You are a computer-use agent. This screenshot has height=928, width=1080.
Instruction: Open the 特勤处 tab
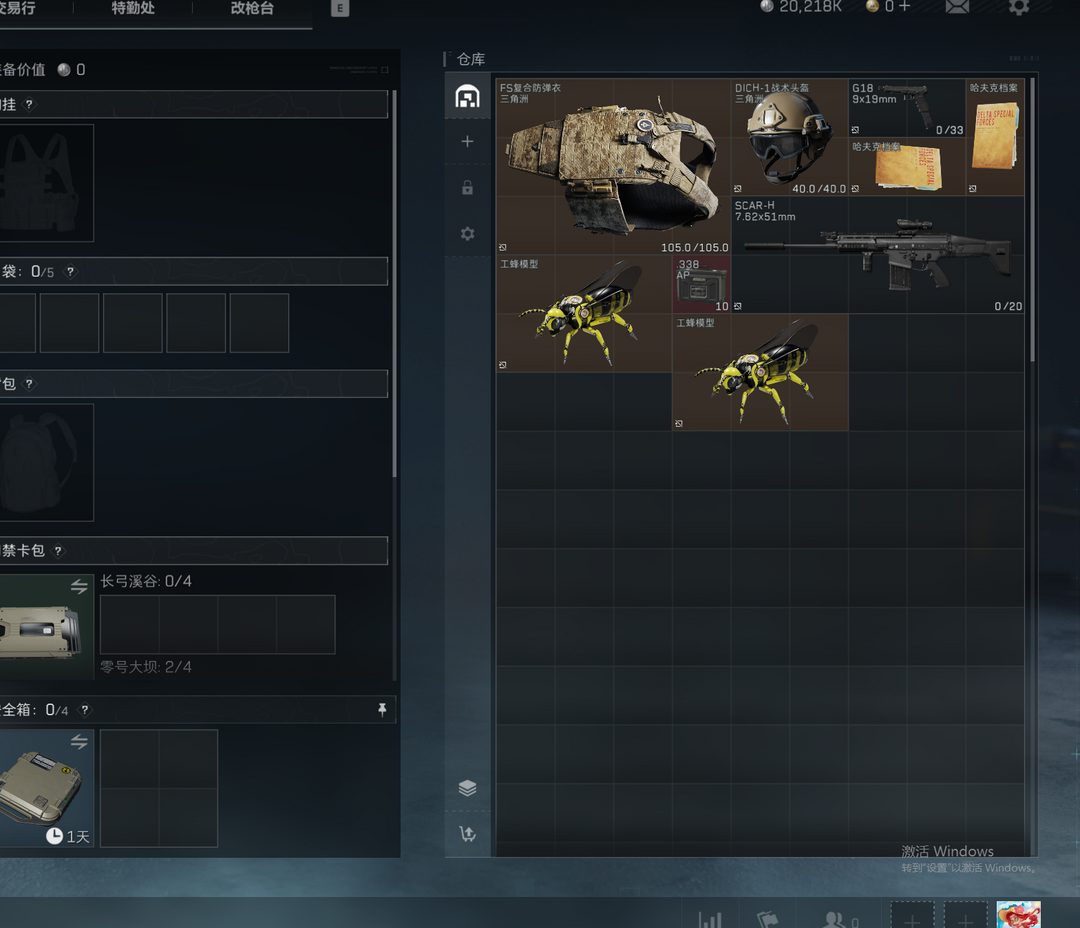pyautogui.click(x=133, y=8)
